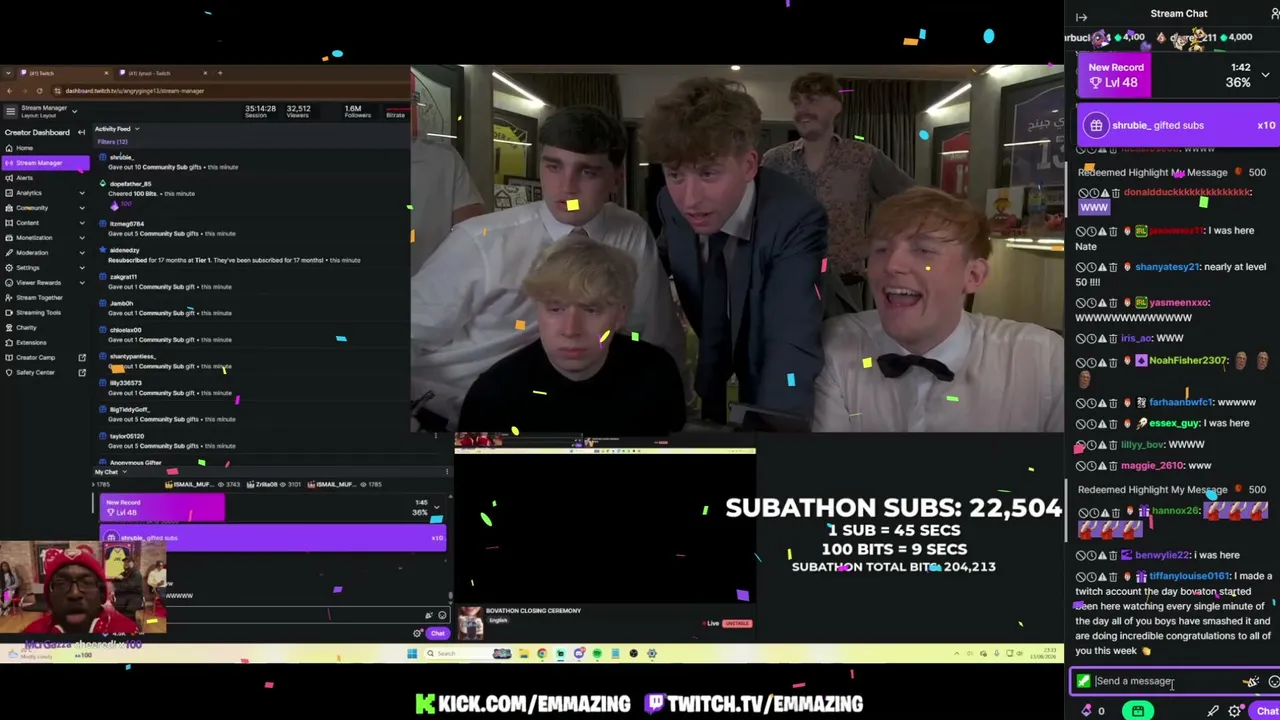Open username essex_guy in chat
1280x720 pixels.
pos(1174,423)
